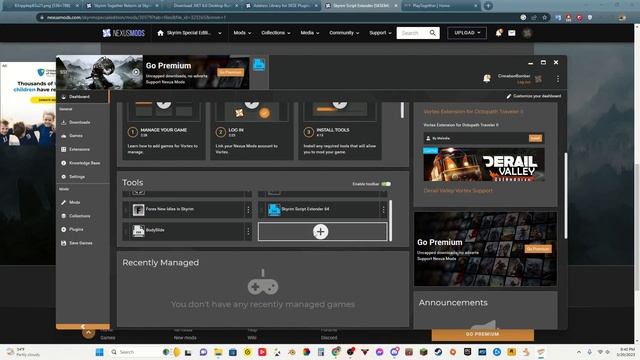Image resolution: width=640 pixels, height=360 pixels.
Task: Click Go Premium button on right promo panel
Action: 538,249
